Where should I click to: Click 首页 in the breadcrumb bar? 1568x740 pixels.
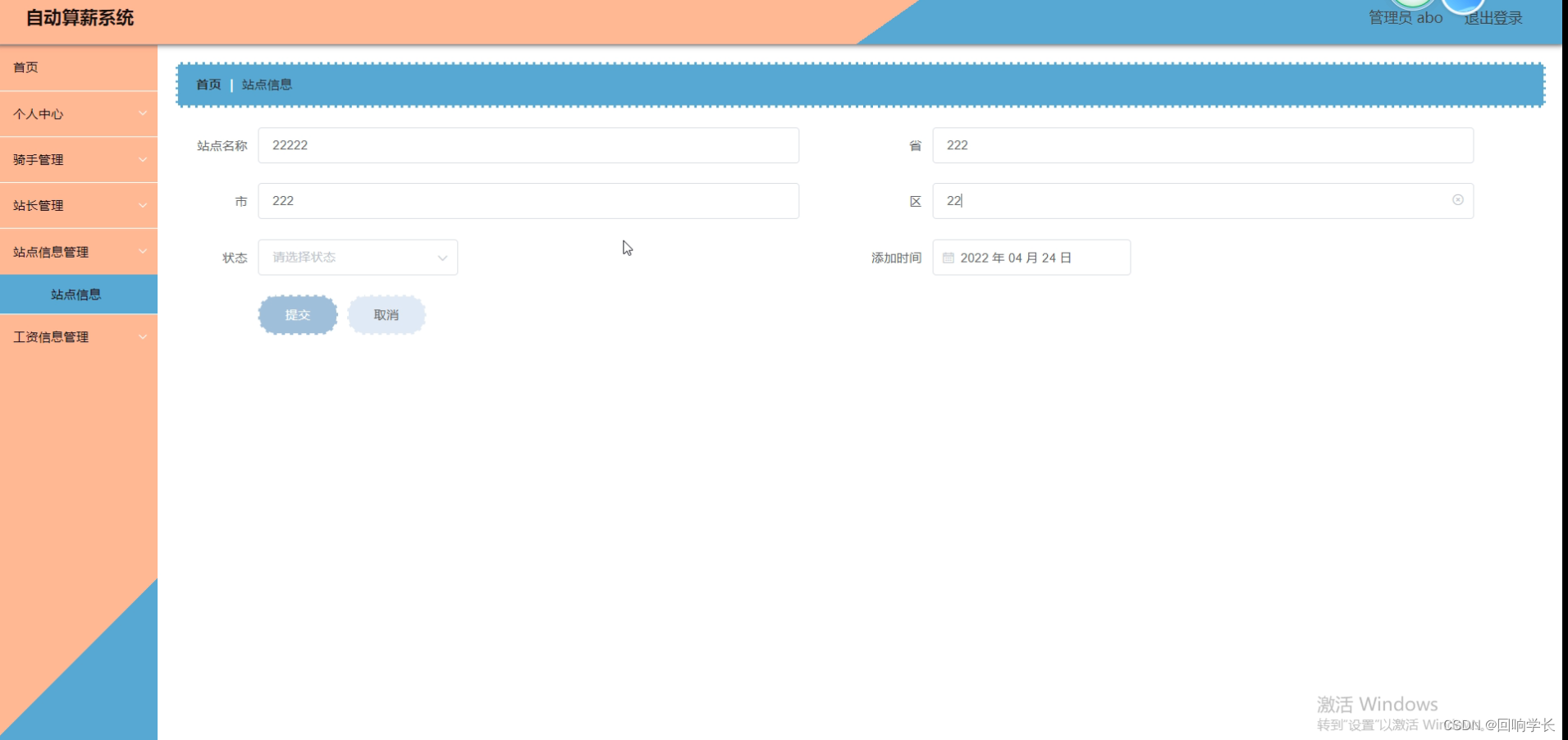click(x=208, y=84)
